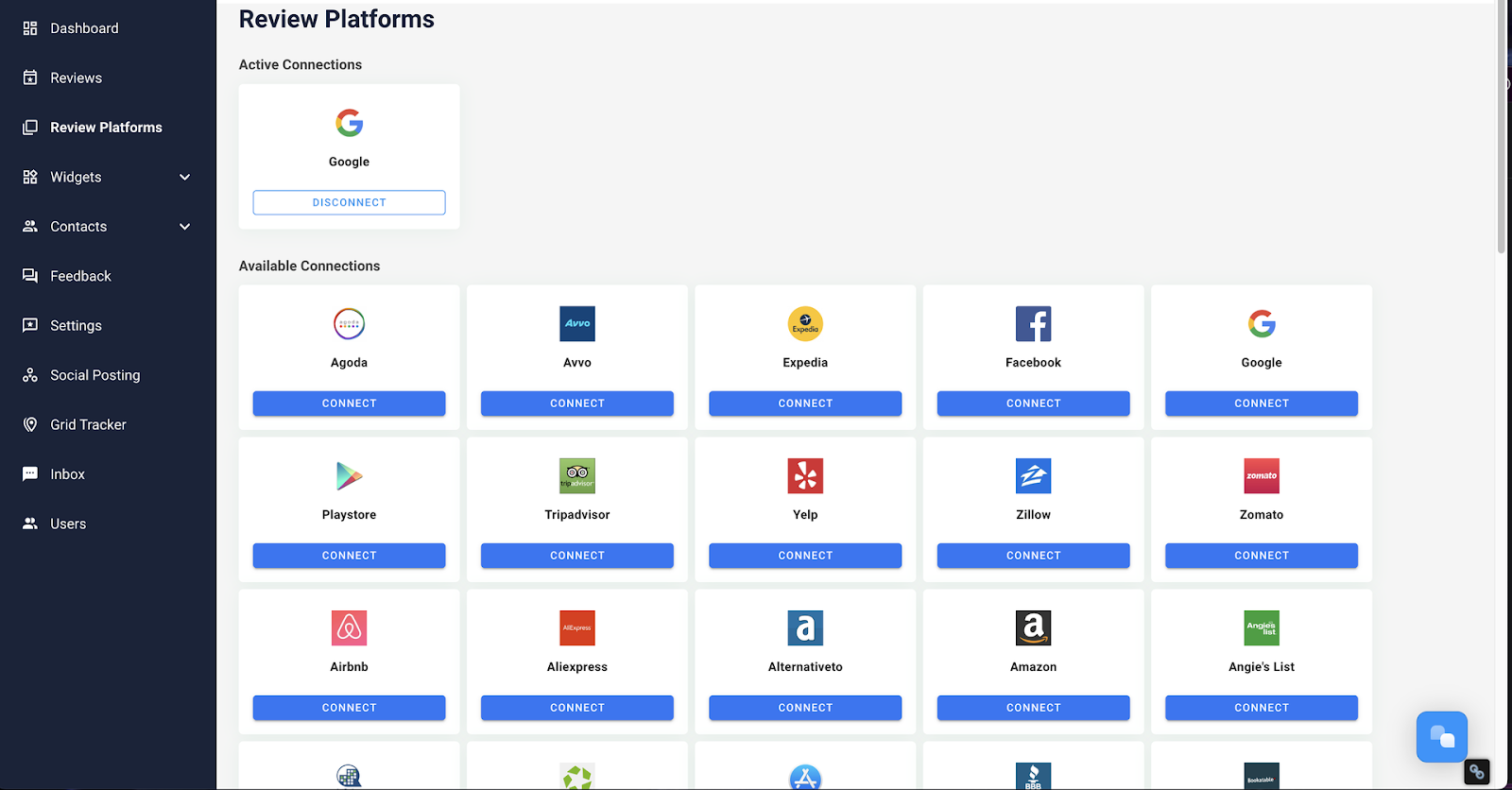Click the Agoda logo icon
The width and height of the screenshot is (1512, 790).
pos(349,324)
